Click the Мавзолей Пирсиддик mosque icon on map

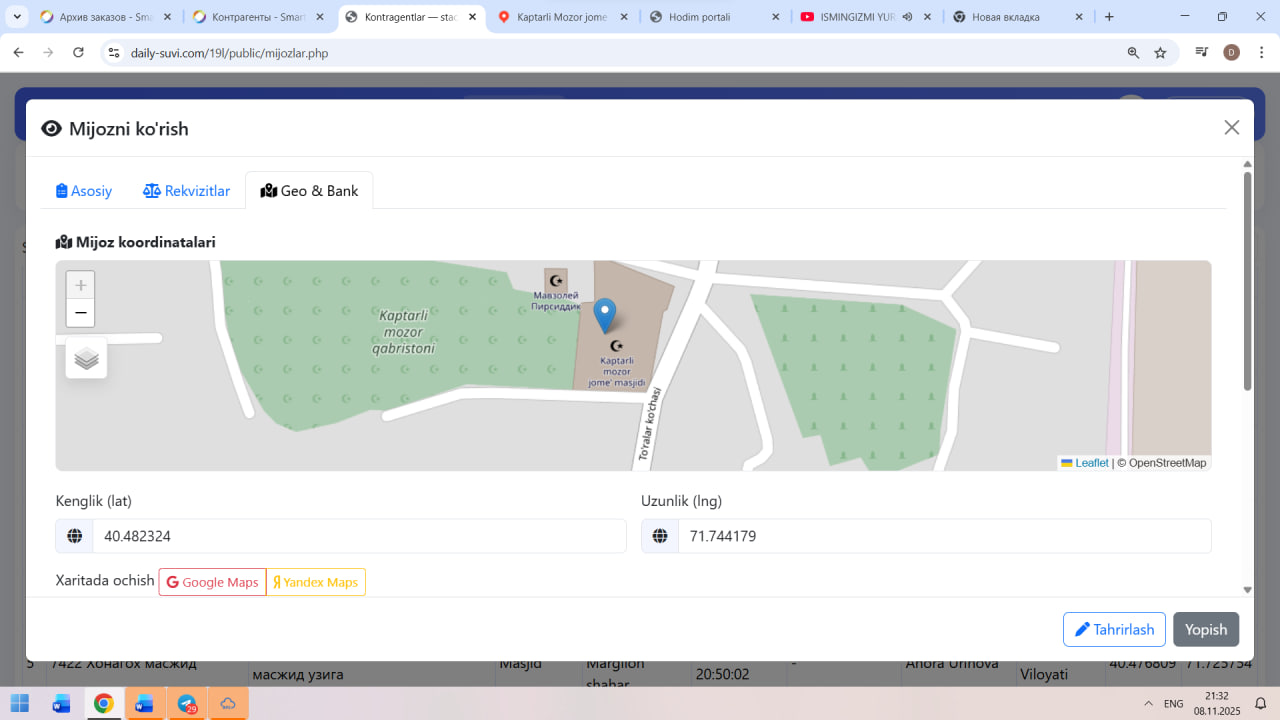click(556, 280)
